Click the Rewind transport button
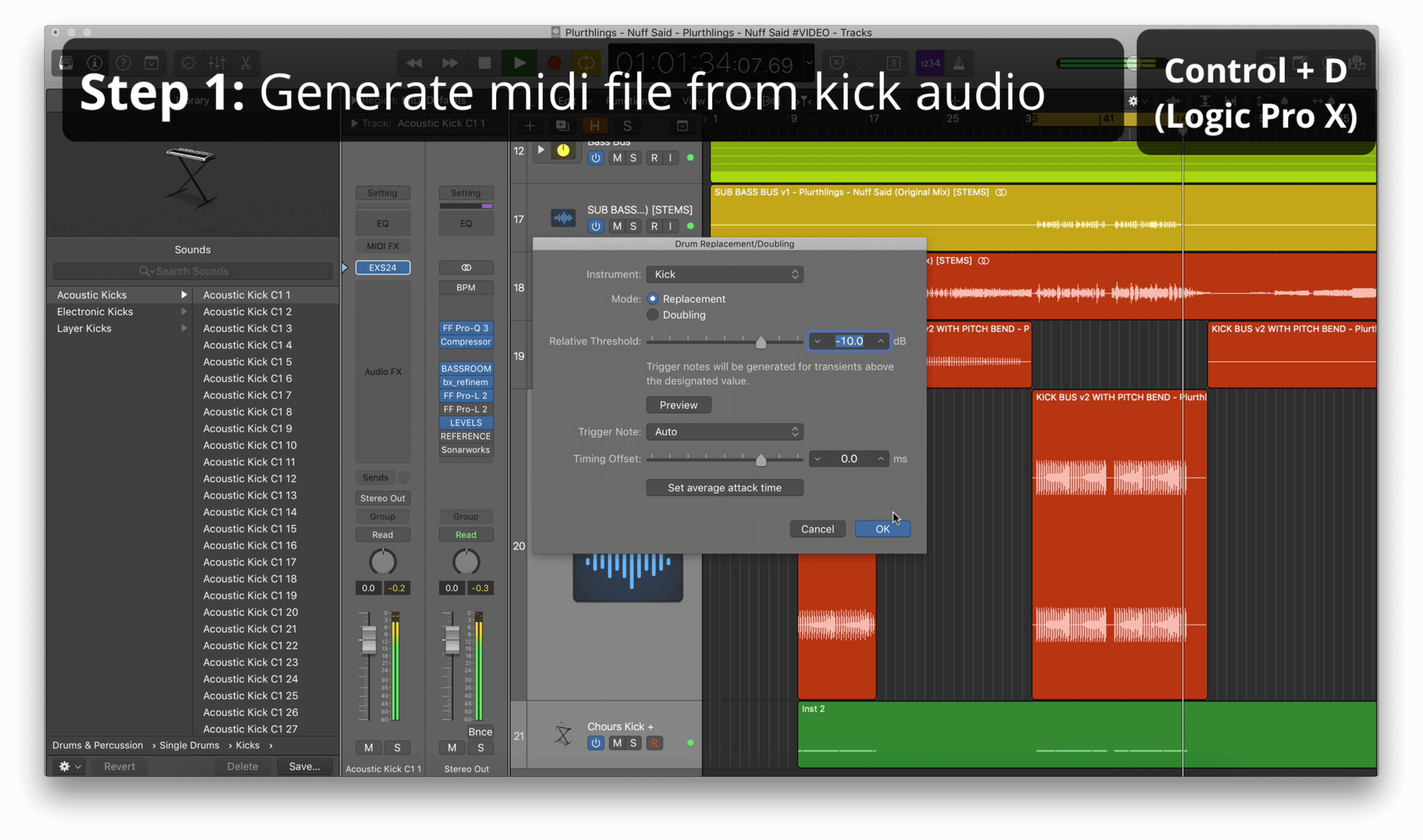Image resolution: width=1423 pixels, height=840 pixels. [x=415, y=63]
